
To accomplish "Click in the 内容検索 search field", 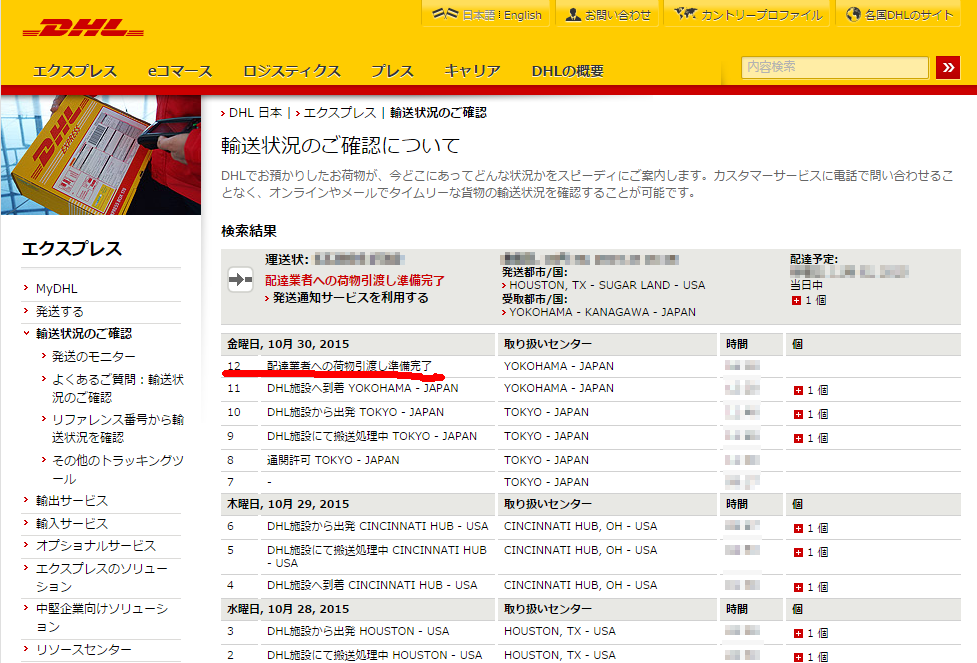I will 834,67.
